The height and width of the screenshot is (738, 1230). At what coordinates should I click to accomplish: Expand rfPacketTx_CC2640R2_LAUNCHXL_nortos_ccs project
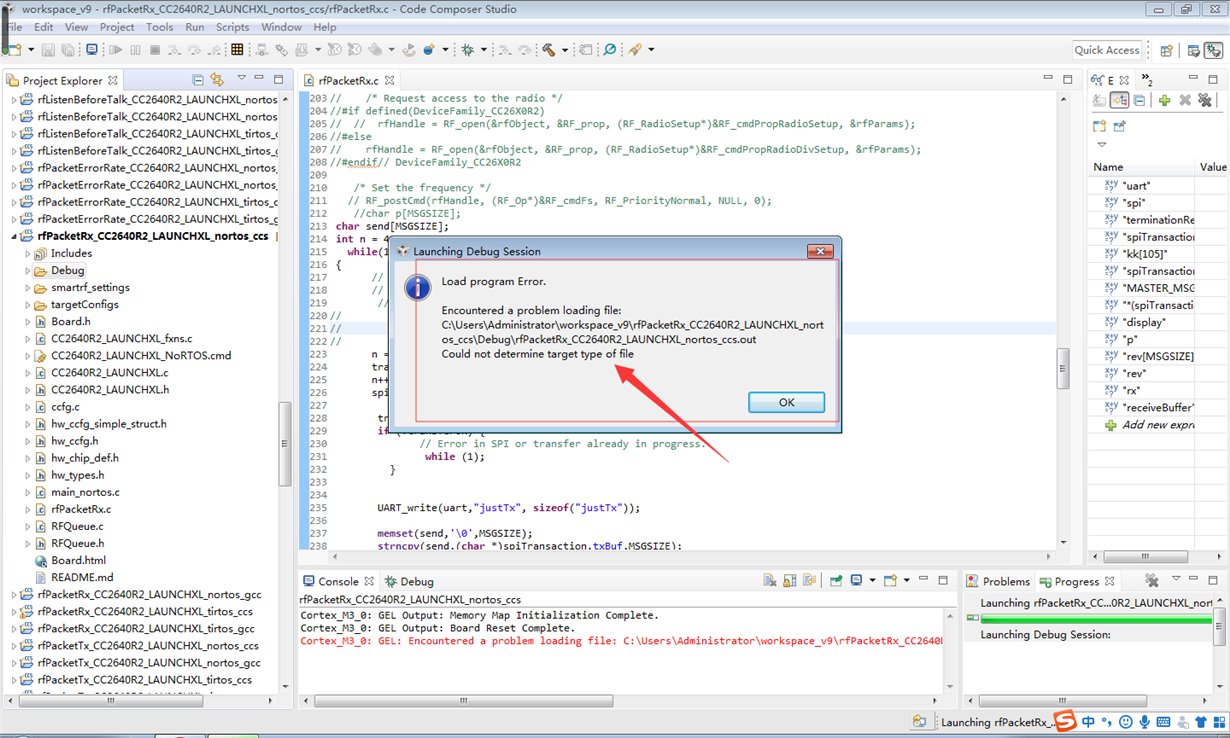click(15, 646)
